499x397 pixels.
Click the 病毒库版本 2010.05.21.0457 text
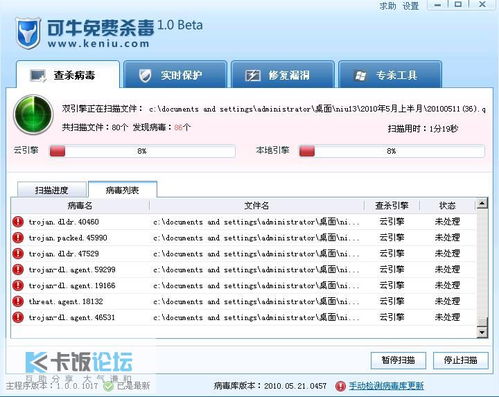pos(270,386)
